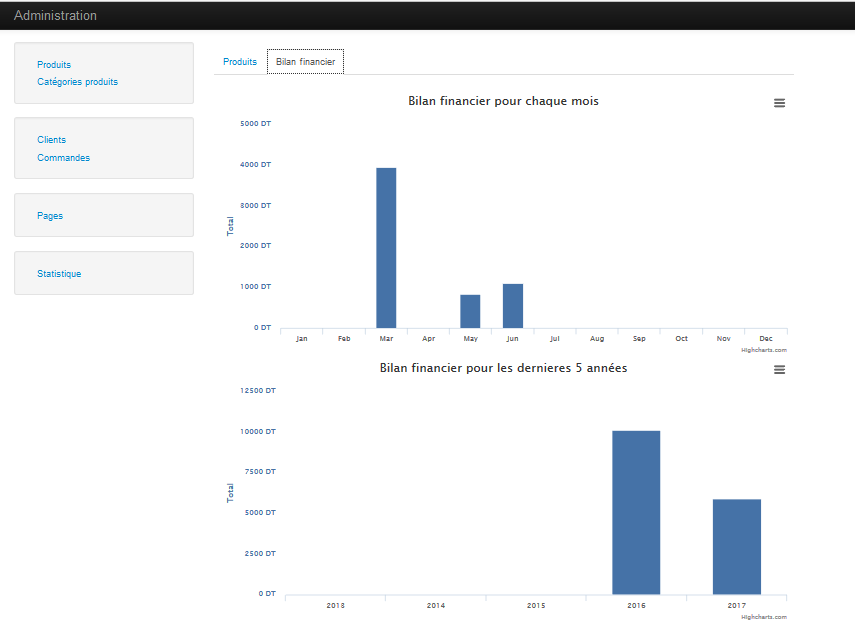Click the 2018 label on the yearly chart axis
855x635 pixels.
(335, 605)
